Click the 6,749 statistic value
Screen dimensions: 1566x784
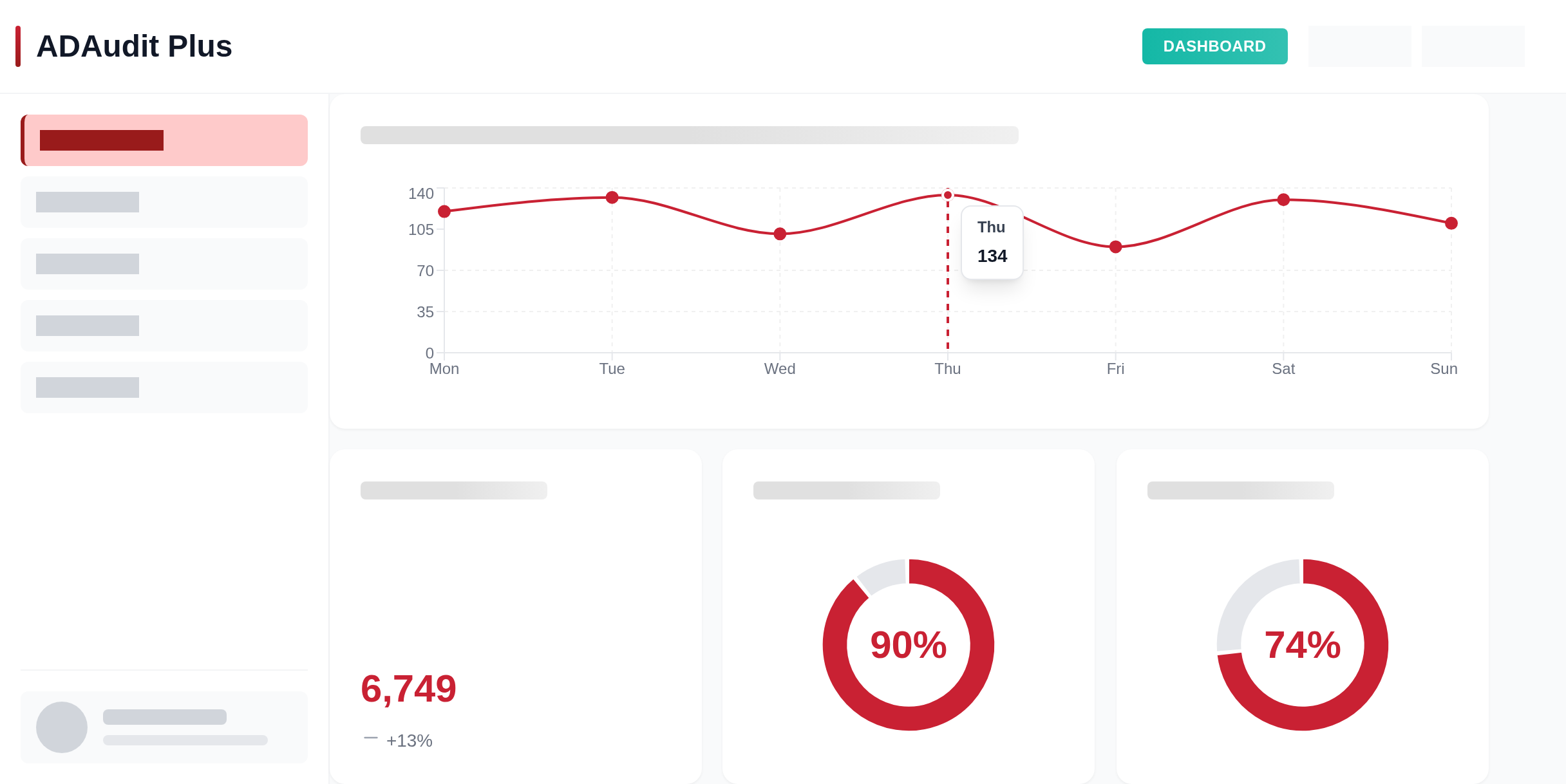coord(408,689)
